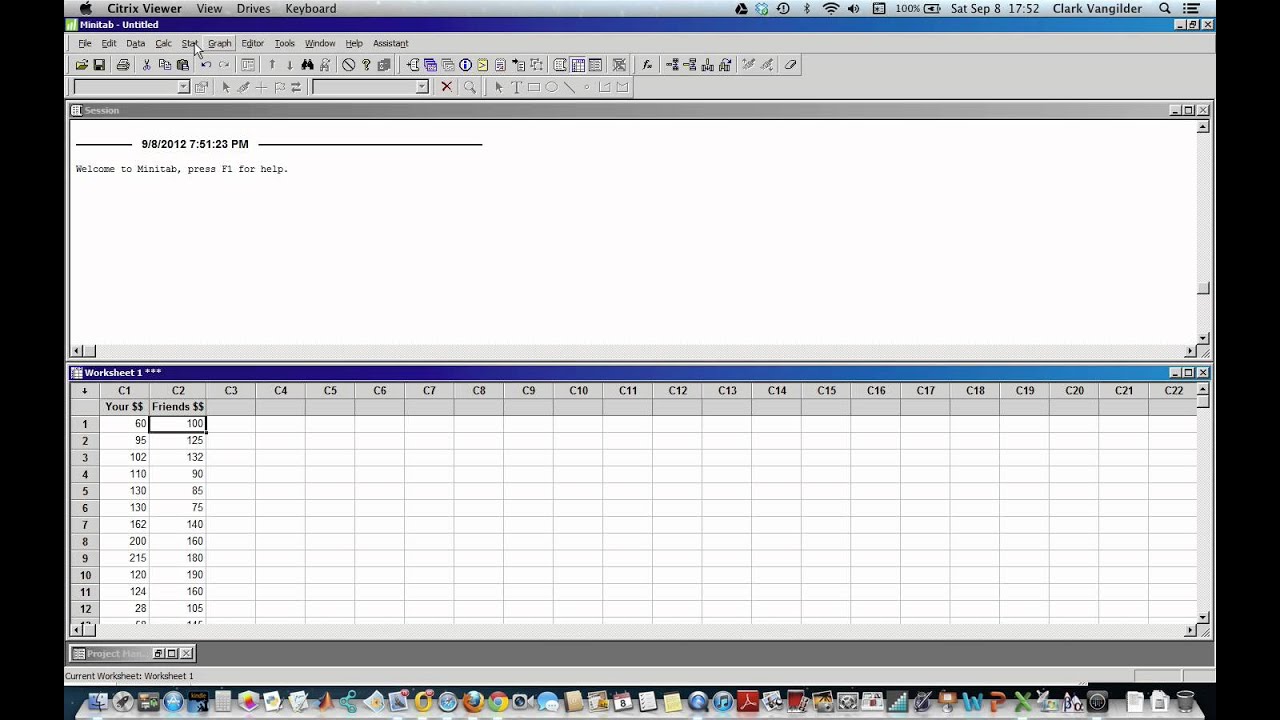Open the Graph menu
The height and width of the screenshot is (720, 1280).
point(219,43)
